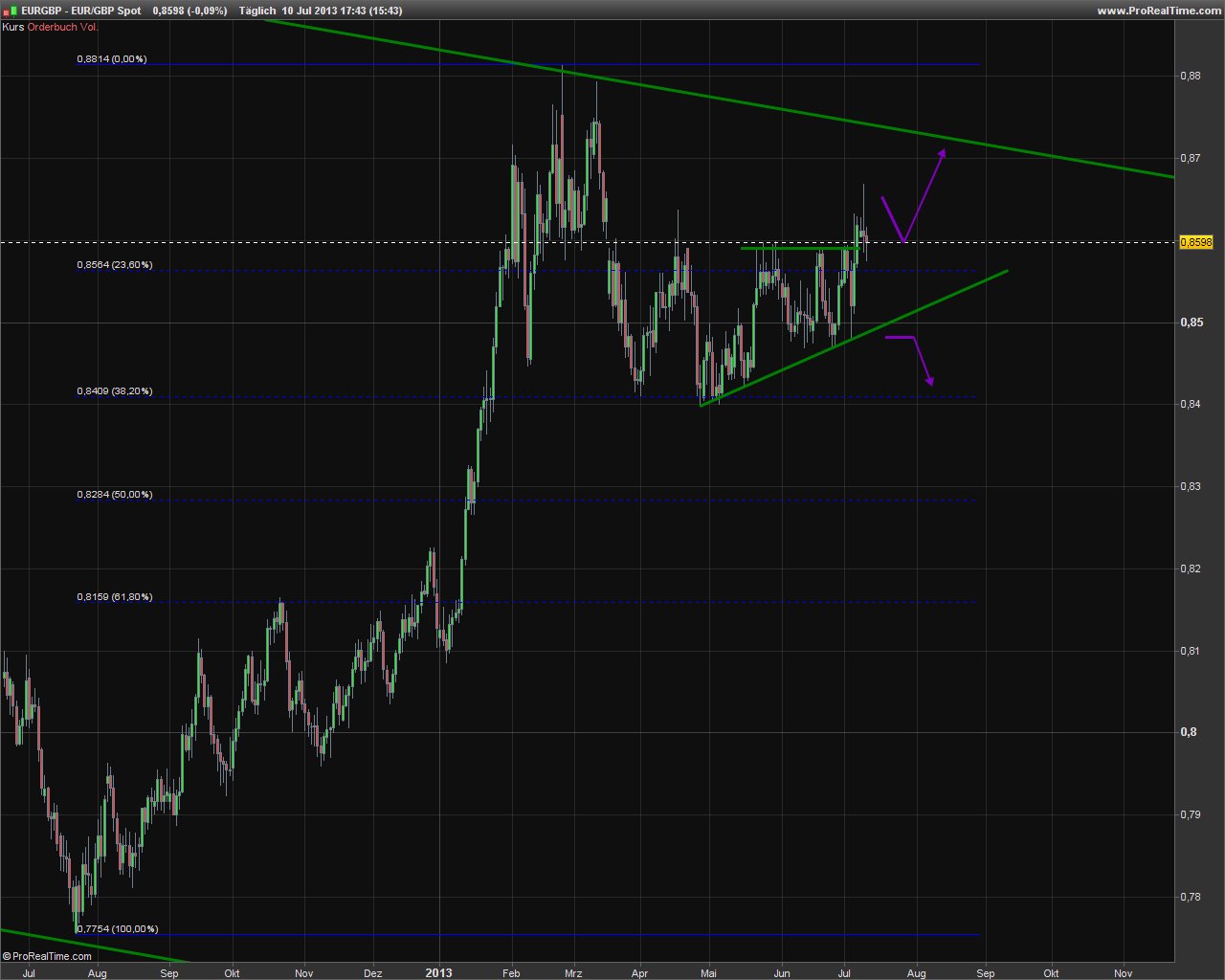Screen dimensions: 1225x980
Task: Click the 0,87 price axis label
Action: click(1189, 158)
